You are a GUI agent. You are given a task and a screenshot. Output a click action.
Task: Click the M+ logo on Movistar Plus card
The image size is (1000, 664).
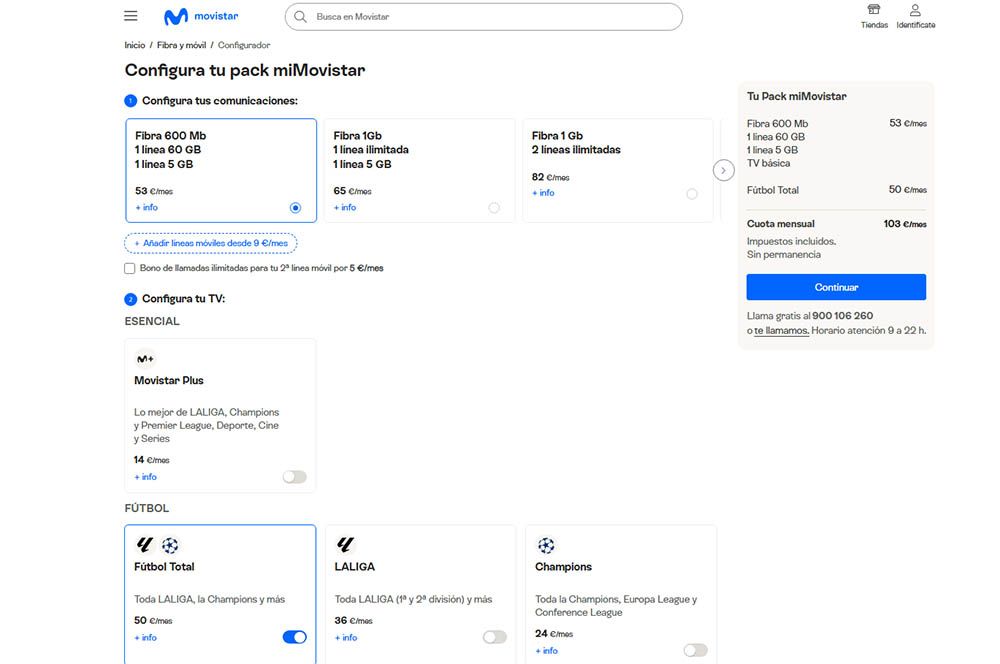point(145,359)
